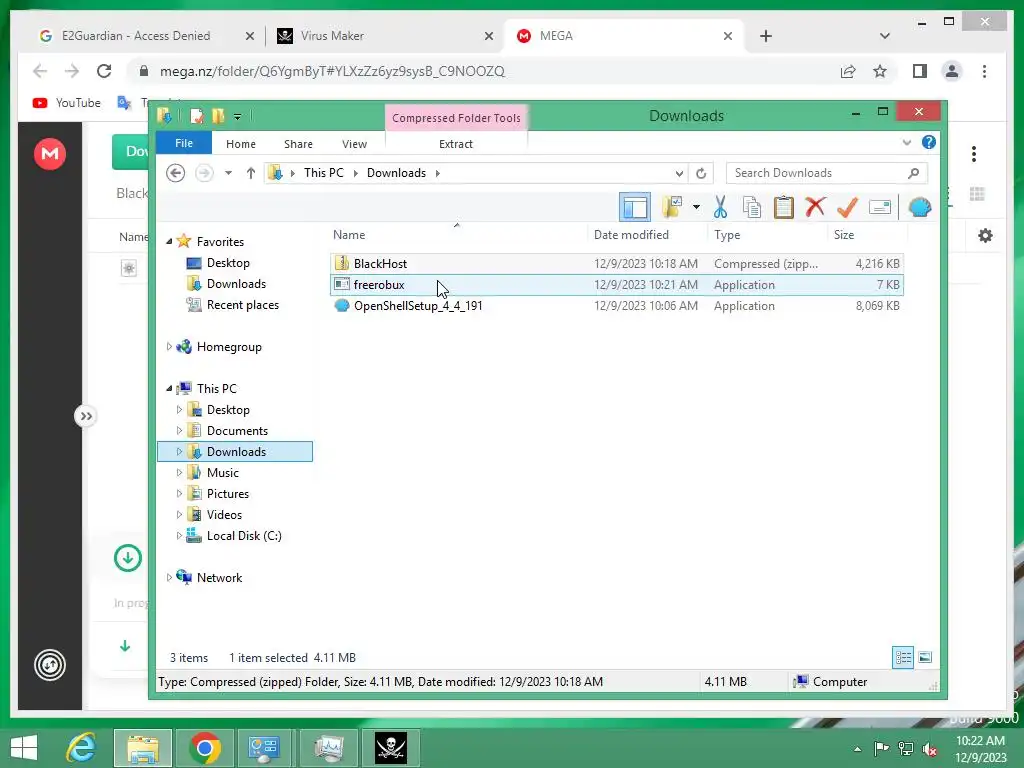Cut the selection with scissors icon
1024x768 pixels.
point(720,208)
